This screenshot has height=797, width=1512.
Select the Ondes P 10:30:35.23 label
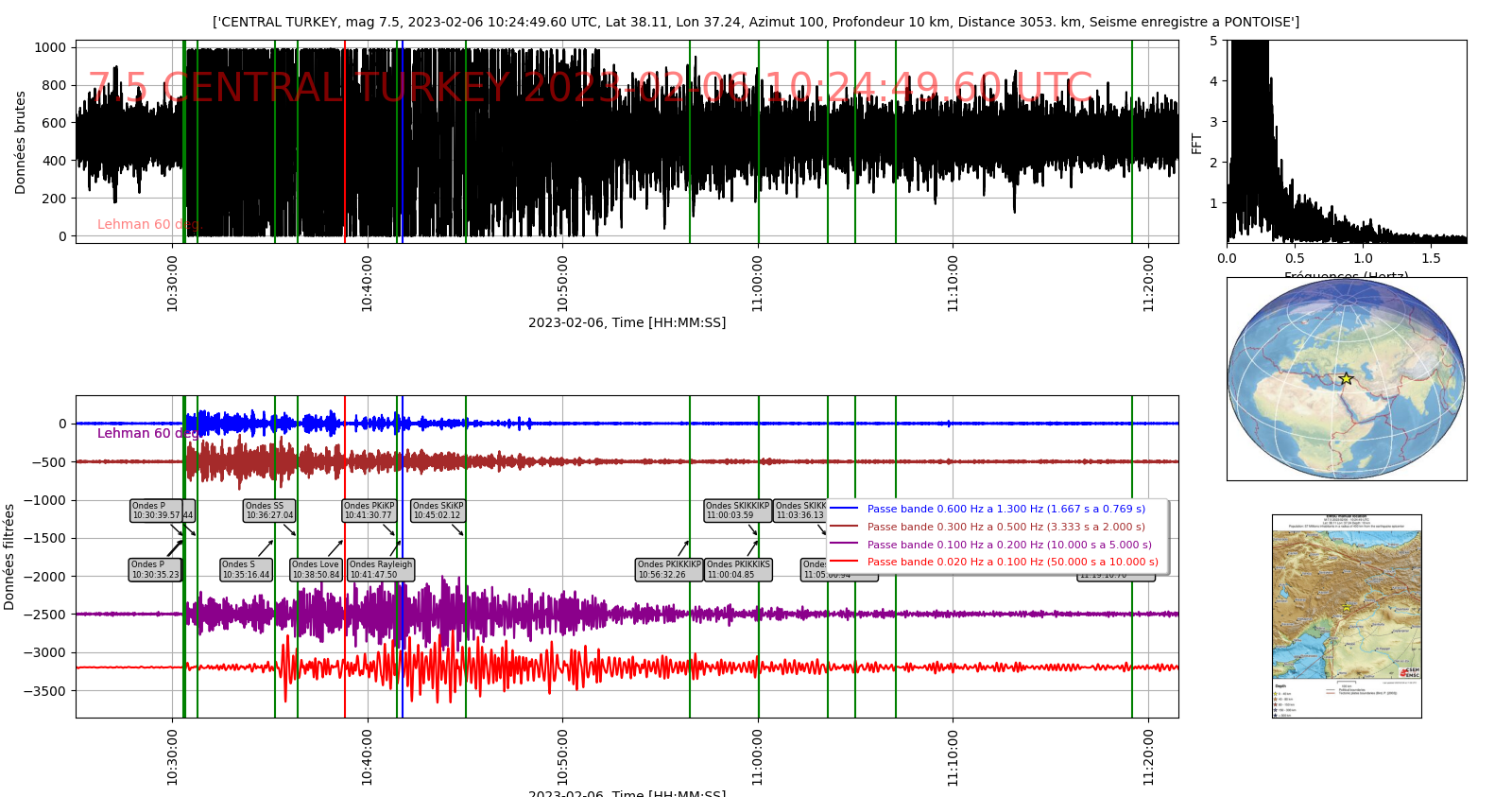(x=155, y=570)
